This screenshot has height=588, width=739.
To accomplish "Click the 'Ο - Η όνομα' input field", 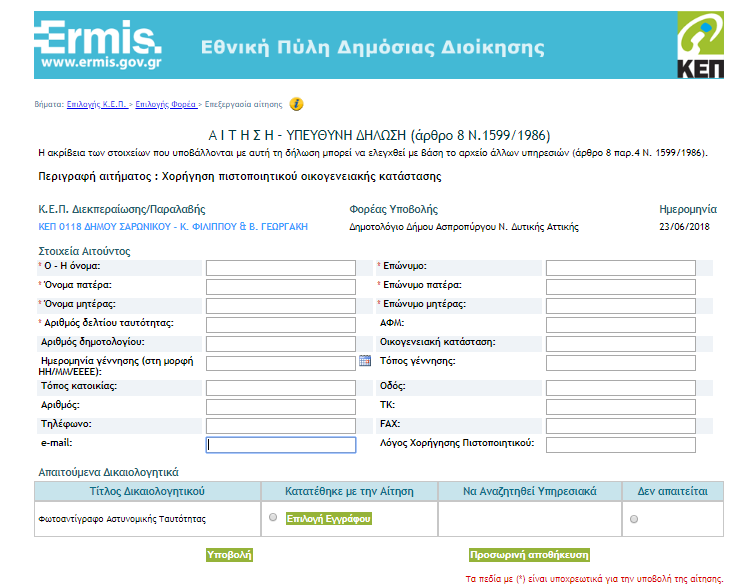I will pos(280,268).
